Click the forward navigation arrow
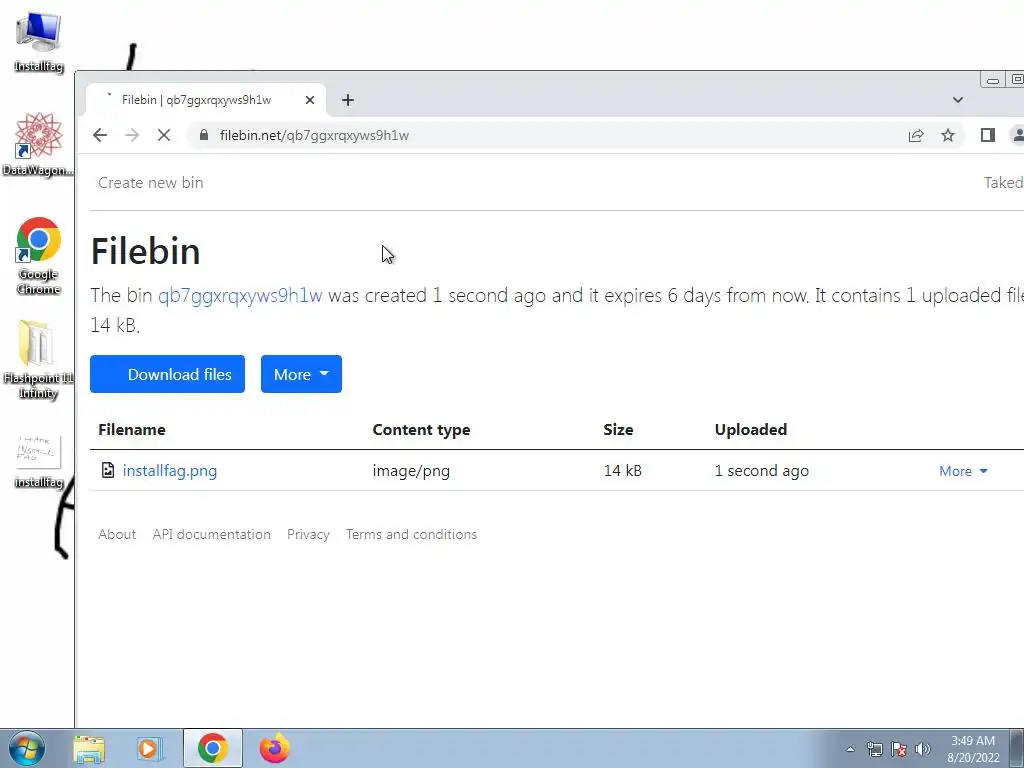This screenshot has height=768, width=1024. [132, 135]
